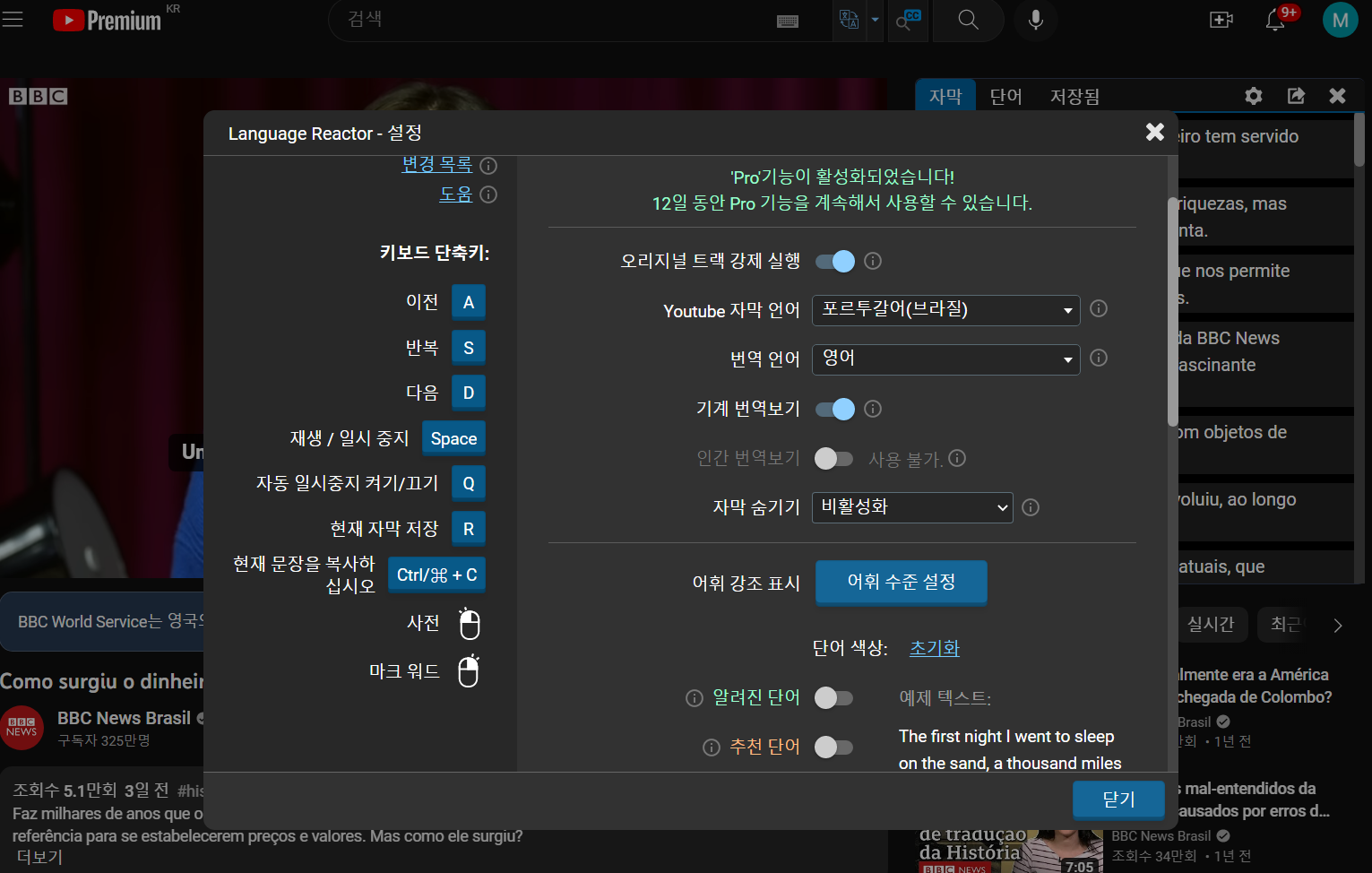Image resolution: width=1372 pixels, height=873 pixels.
Task: Show info for 기계 번역보기
Action: [873, 409]
